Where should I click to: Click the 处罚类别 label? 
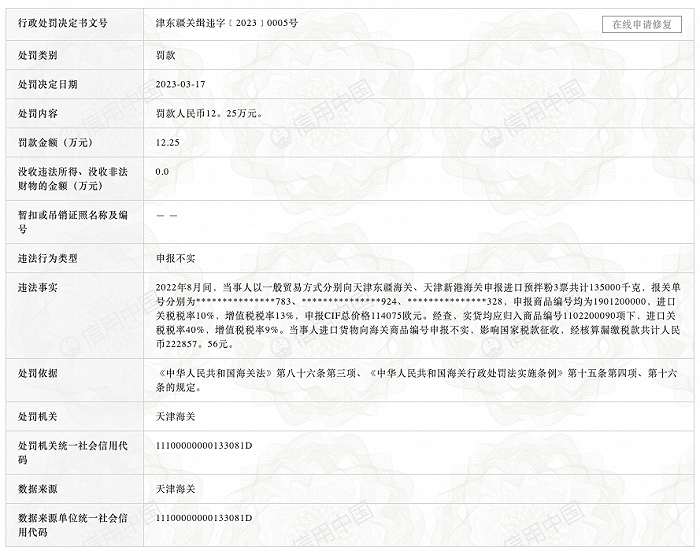click(38, 55)
